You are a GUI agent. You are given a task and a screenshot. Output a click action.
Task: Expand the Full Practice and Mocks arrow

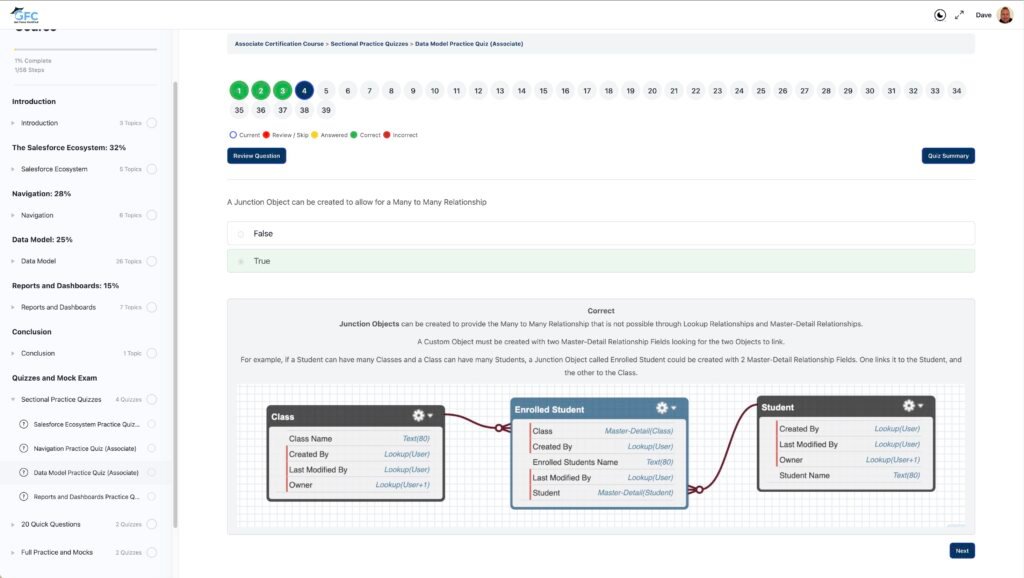tap(13, 553)
